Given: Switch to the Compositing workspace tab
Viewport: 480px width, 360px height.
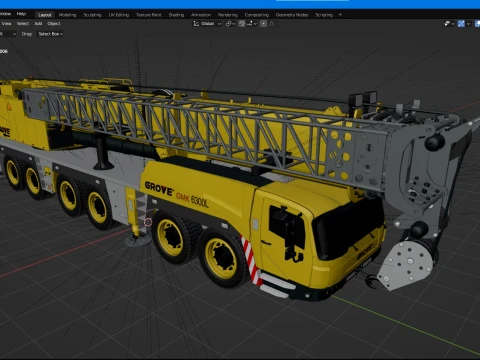Looking at the screenshot, I should (257, 15).
